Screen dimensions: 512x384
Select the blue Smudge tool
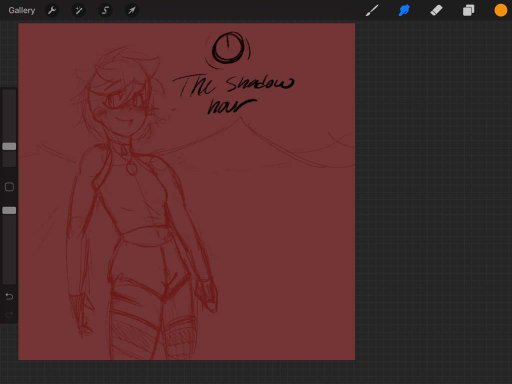[404, 10]
